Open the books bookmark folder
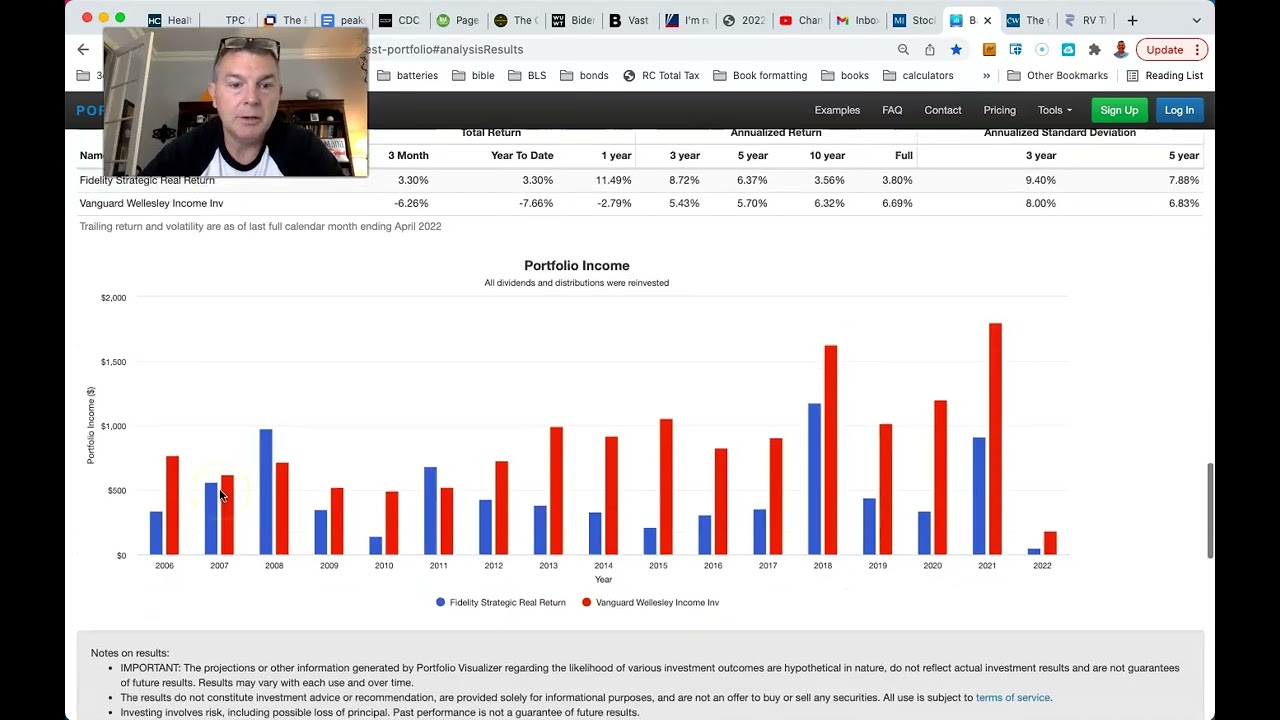This screenshot has width=1280, height=720. 845,75
